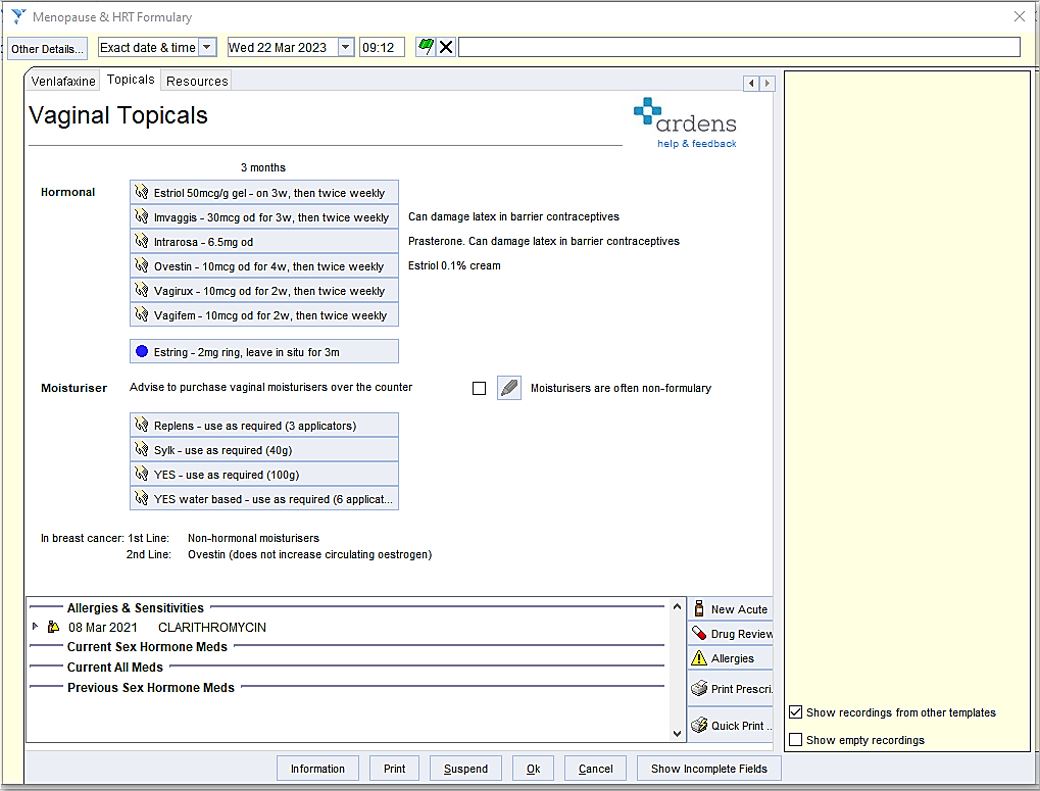Click the medication list scroll up arrow
This screenshot has height=791, width=1040.
(677, 607)
